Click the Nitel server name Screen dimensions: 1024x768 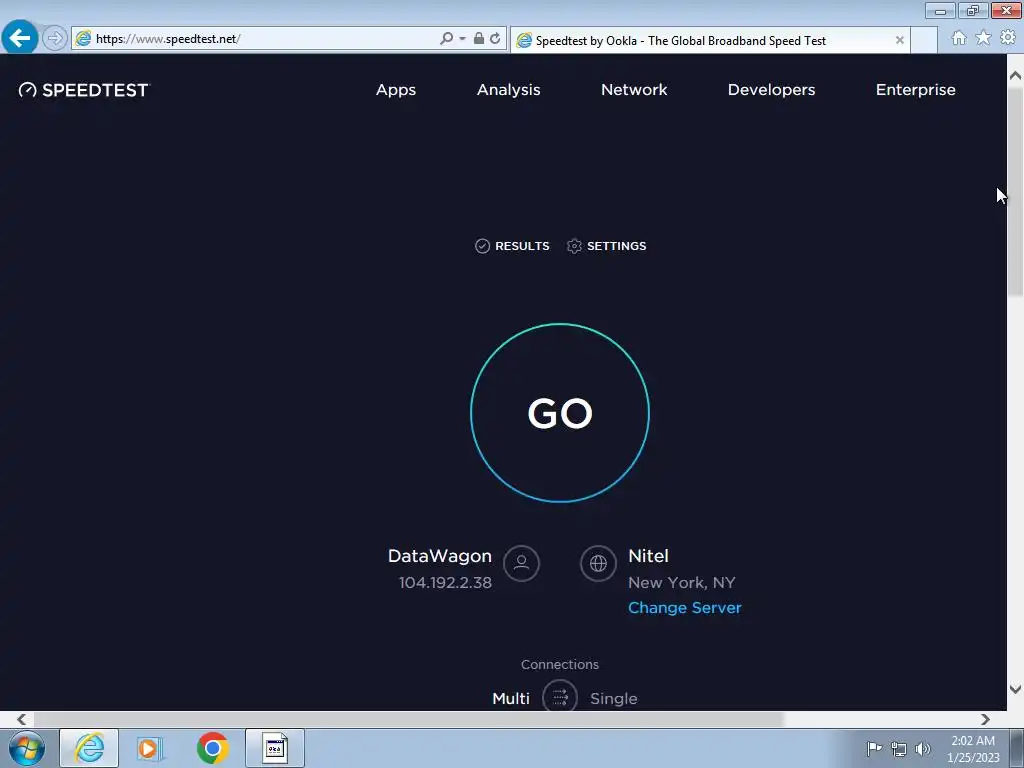coord(648,556)
